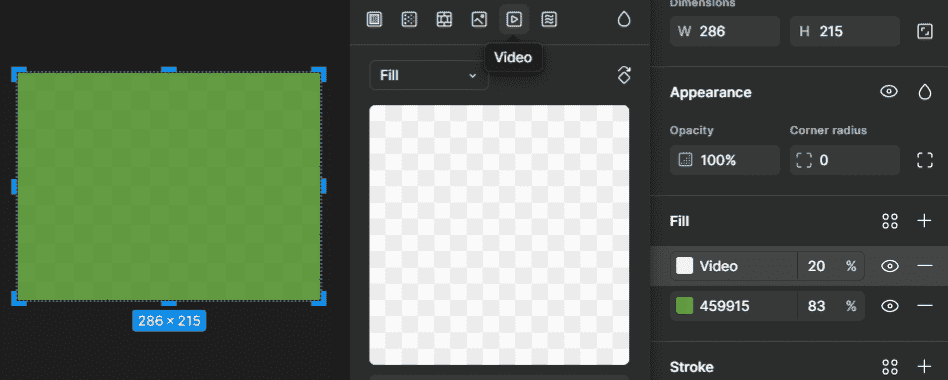This screenshot has height=380, width=948.
Task: Remove the Video fill
Action: pyautogui.click(x=924, y=266)
